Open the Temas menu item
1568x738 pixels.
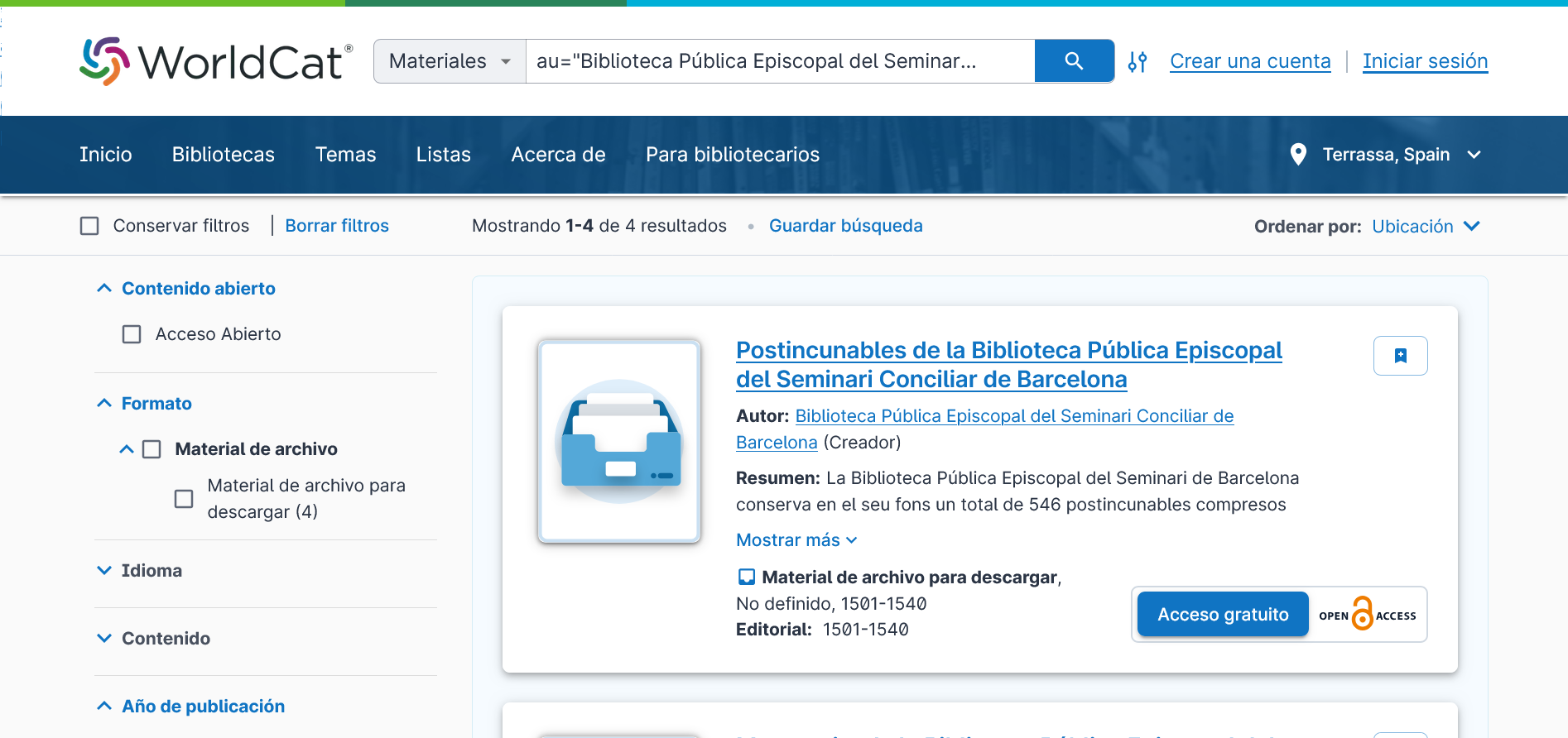pyautogui.click(x=346, y=155)
